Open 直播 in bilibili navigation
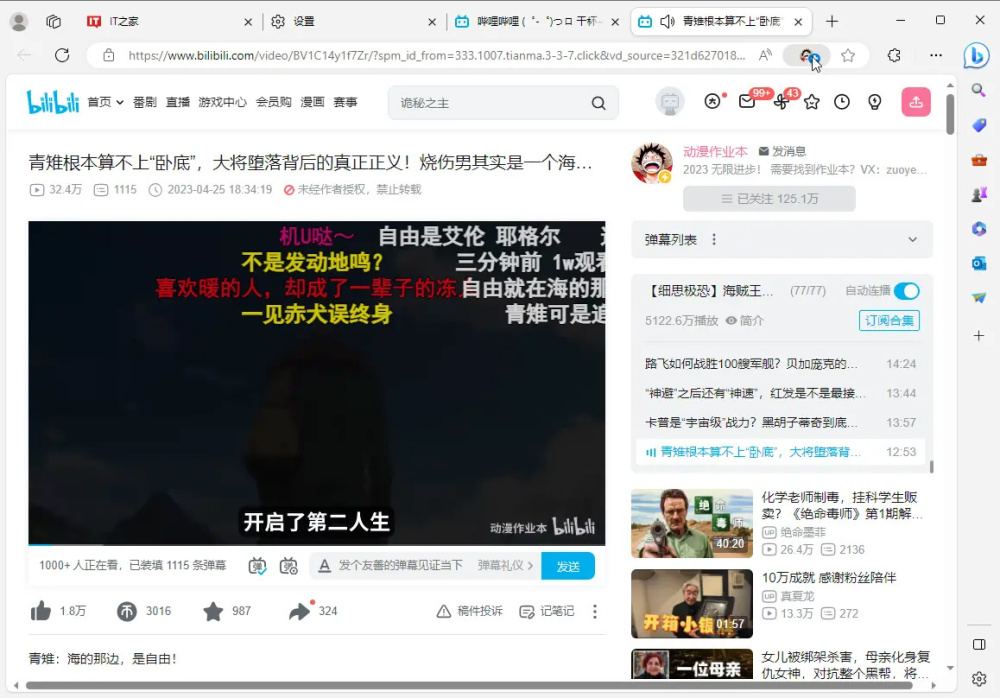Image resolution: width=1000 pixels, height=698 pixels. (x=178, y=102)
